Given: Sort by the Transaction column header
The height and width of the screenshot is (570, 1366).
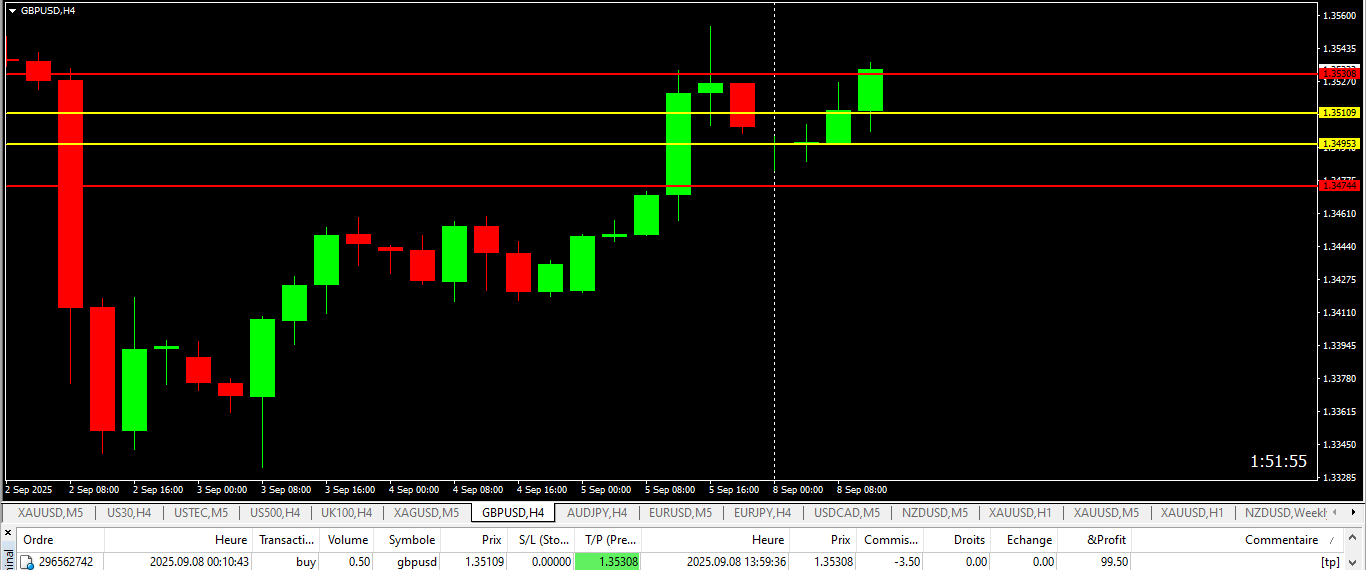Looking at the screenshot, I should pyautogui.click(x=287, y=540).
